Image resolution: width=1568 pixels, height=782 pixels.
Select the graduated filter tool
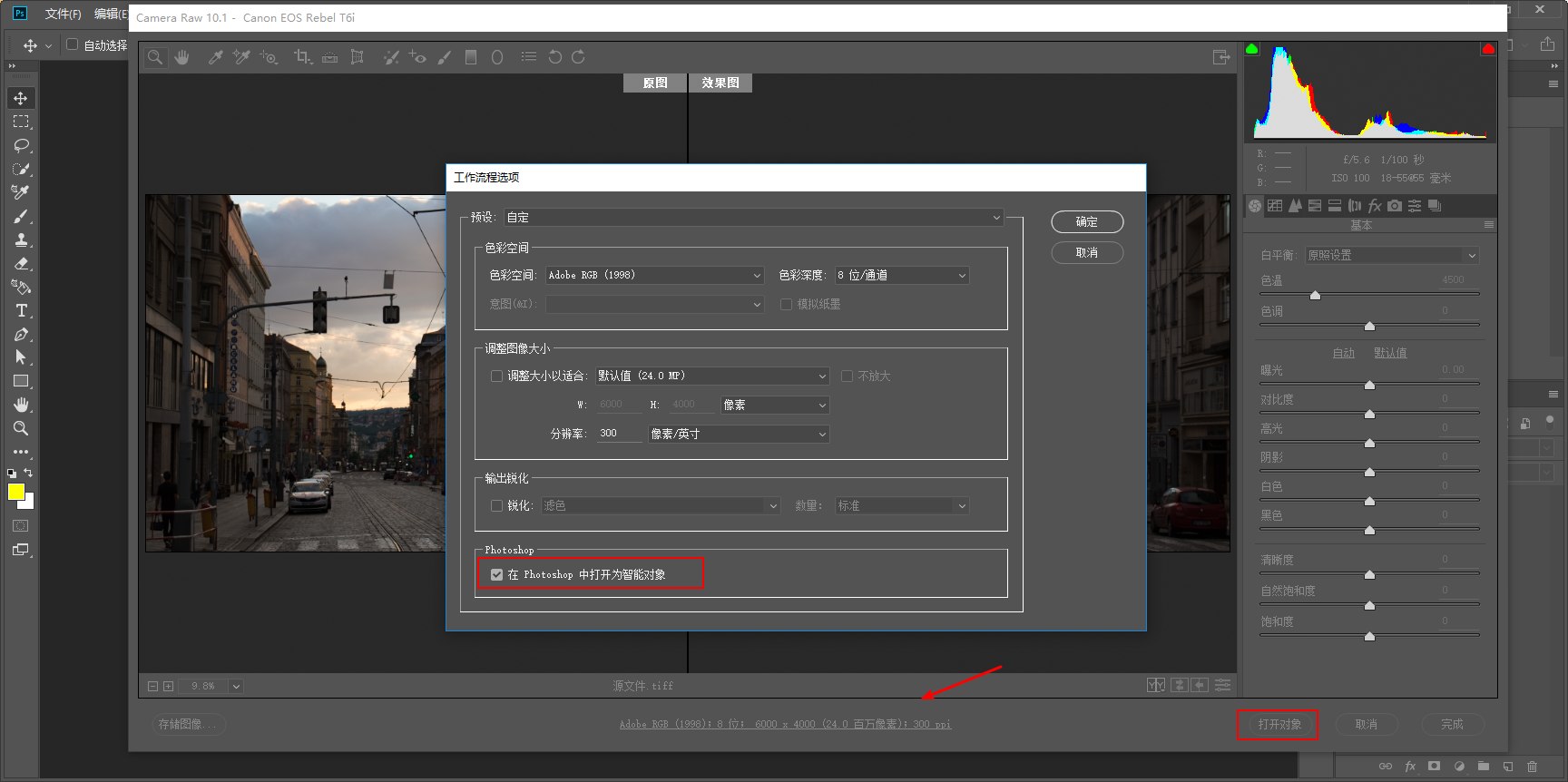(x=471, y=57)
